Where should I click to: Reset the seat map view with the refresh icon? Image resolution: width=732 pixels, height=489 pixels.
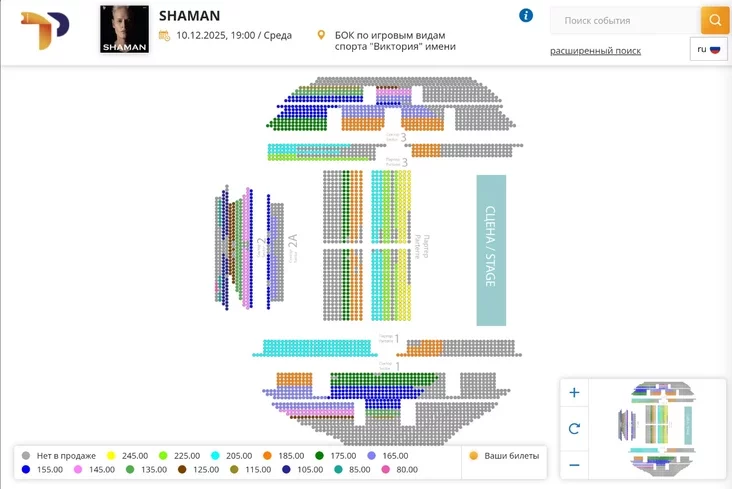pos(574,429)
